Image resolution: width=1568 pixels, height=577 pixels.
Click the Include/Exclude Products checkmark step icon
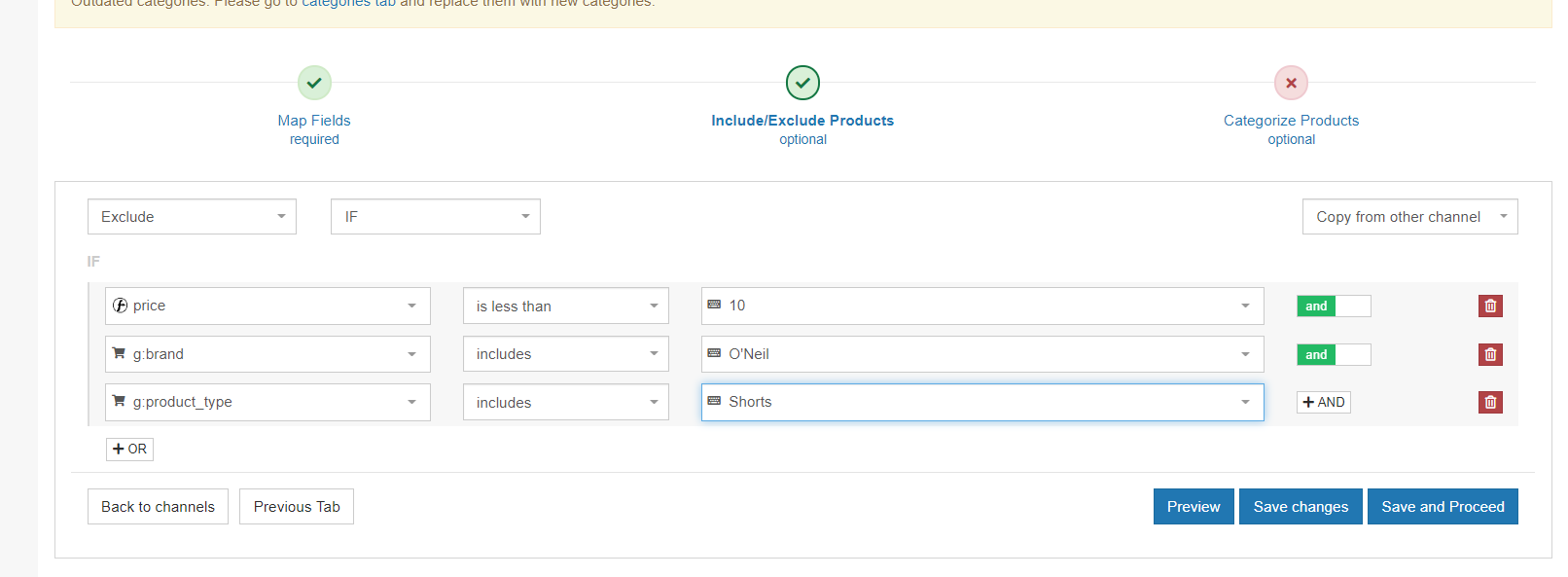coord(802,83)
